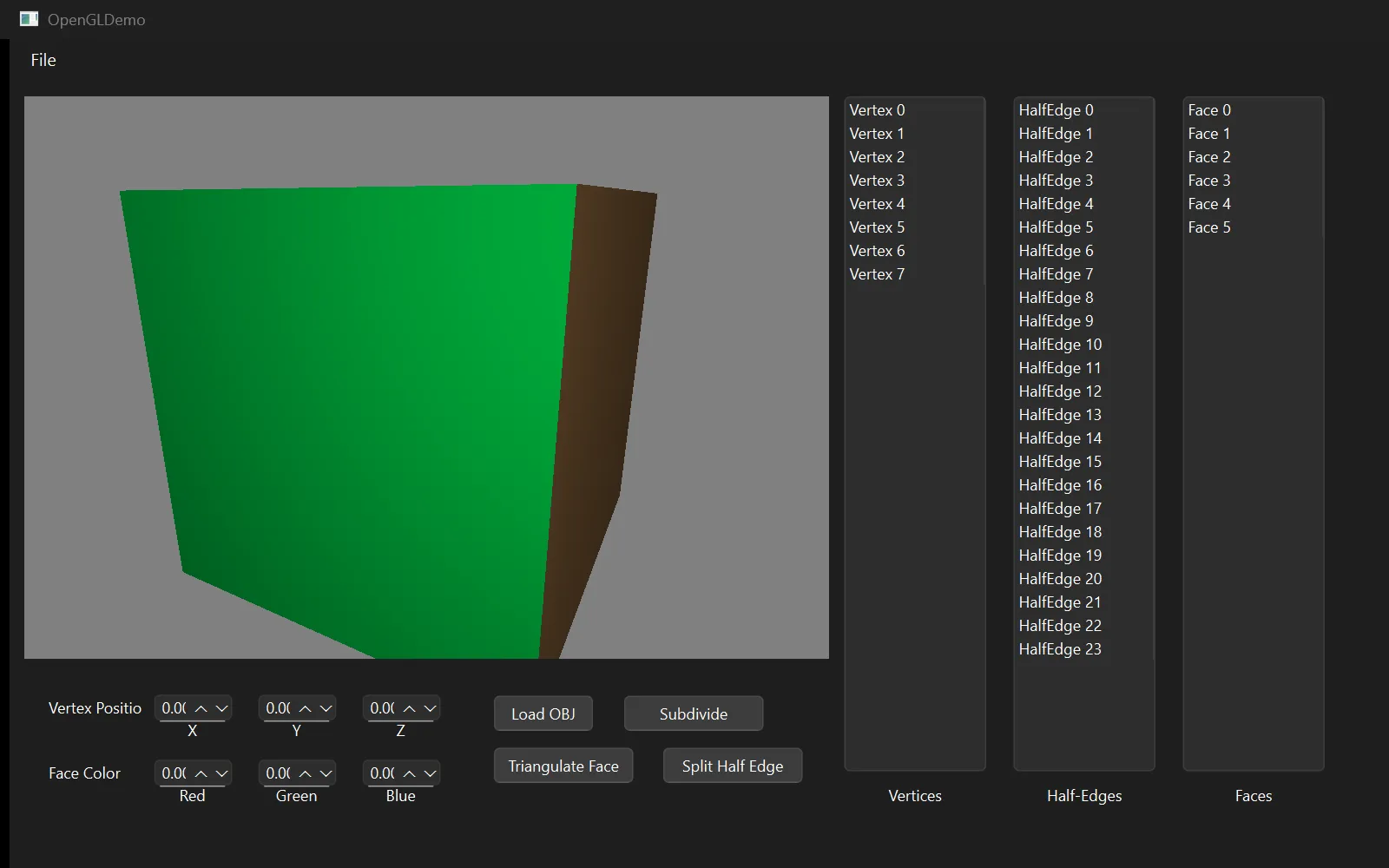Select HalfEdge 5 in the list
The image size is (1389, 868).
coord(1083,227)
